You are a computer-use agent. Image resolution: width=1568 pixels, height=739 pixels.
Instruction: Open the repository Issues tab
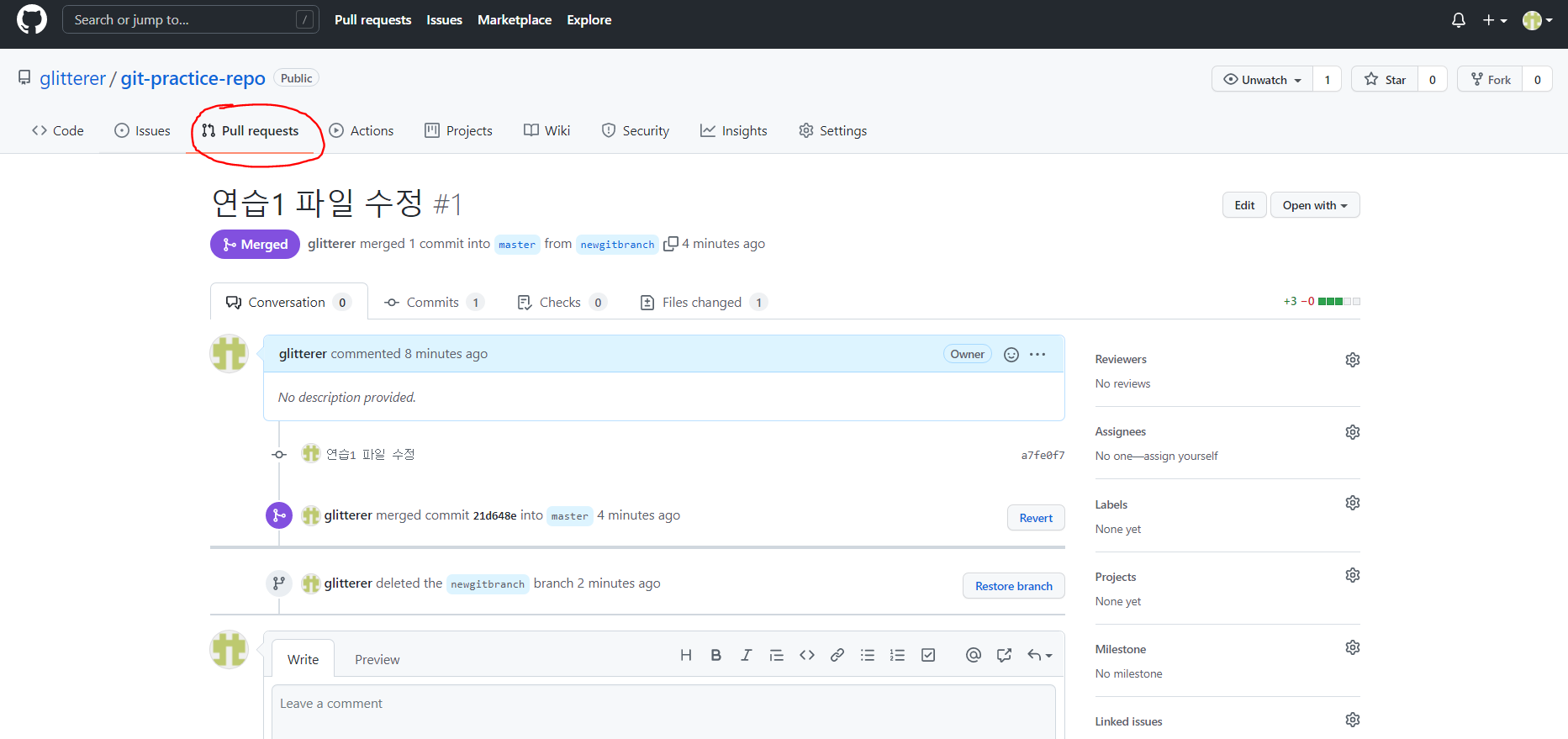click(142, 130)
